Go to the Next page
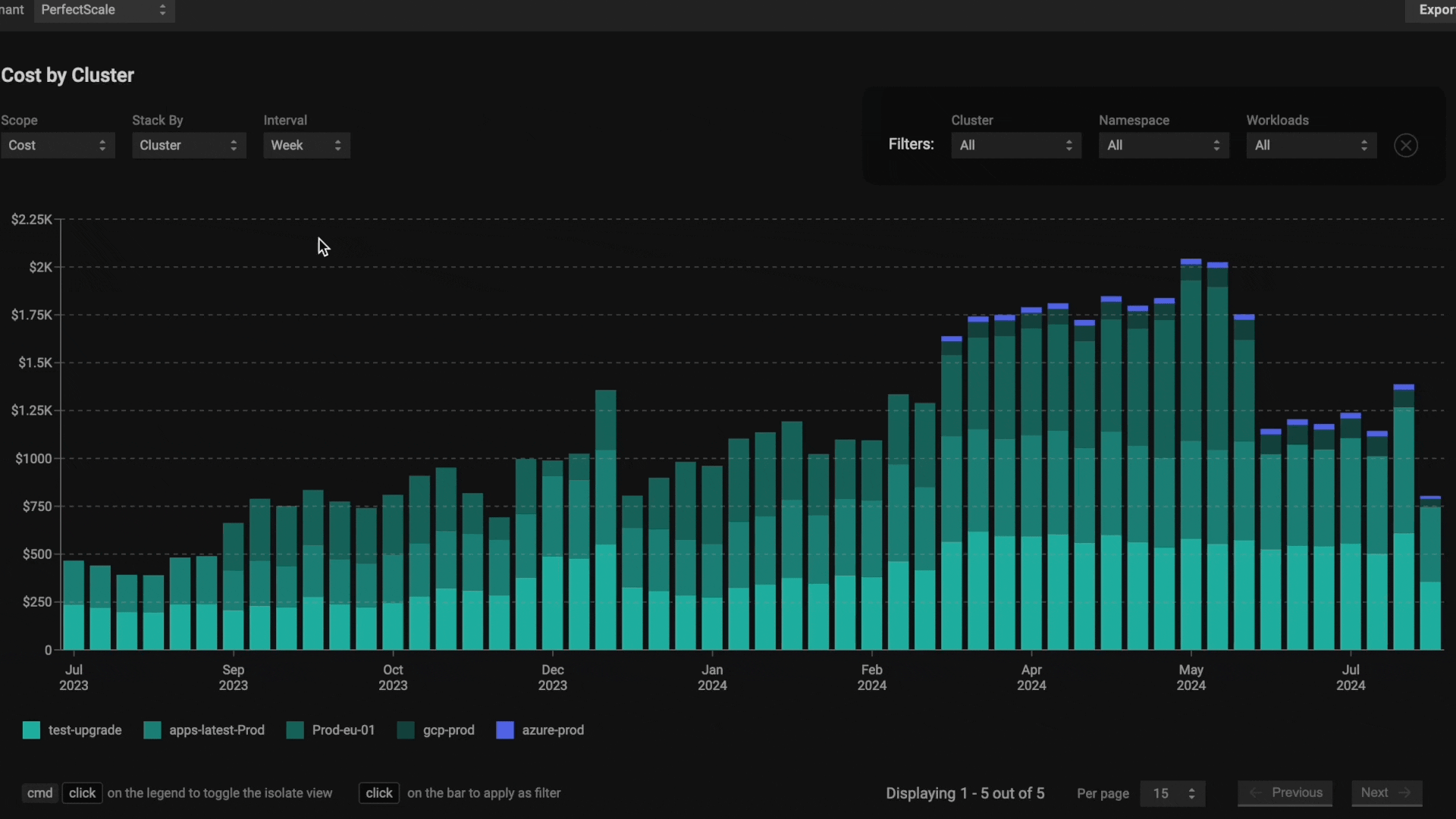Image resolution: width=1456 pixels, height=819 pixels. pyautogui.click(x=1386, y=793)
